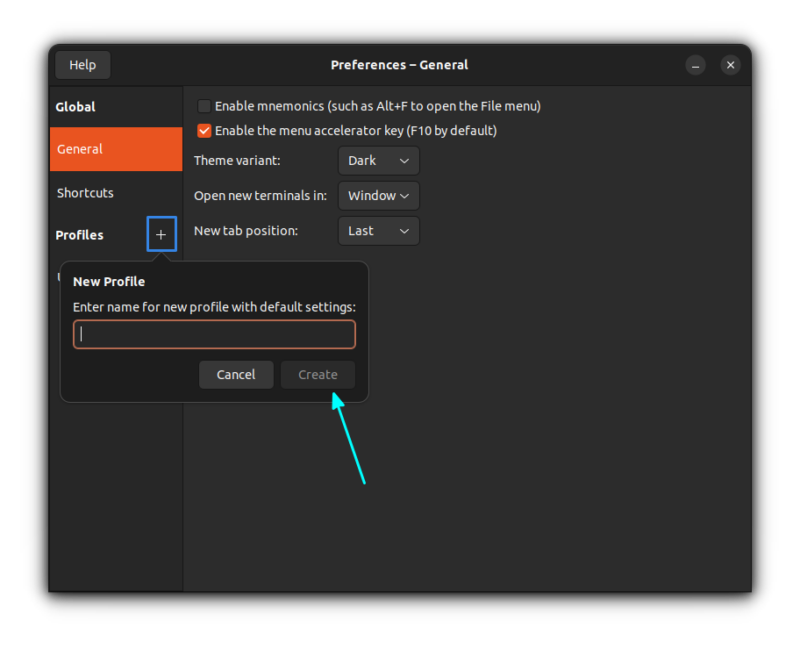
Task: Open the New tab position dropdown
Action: 378,230
